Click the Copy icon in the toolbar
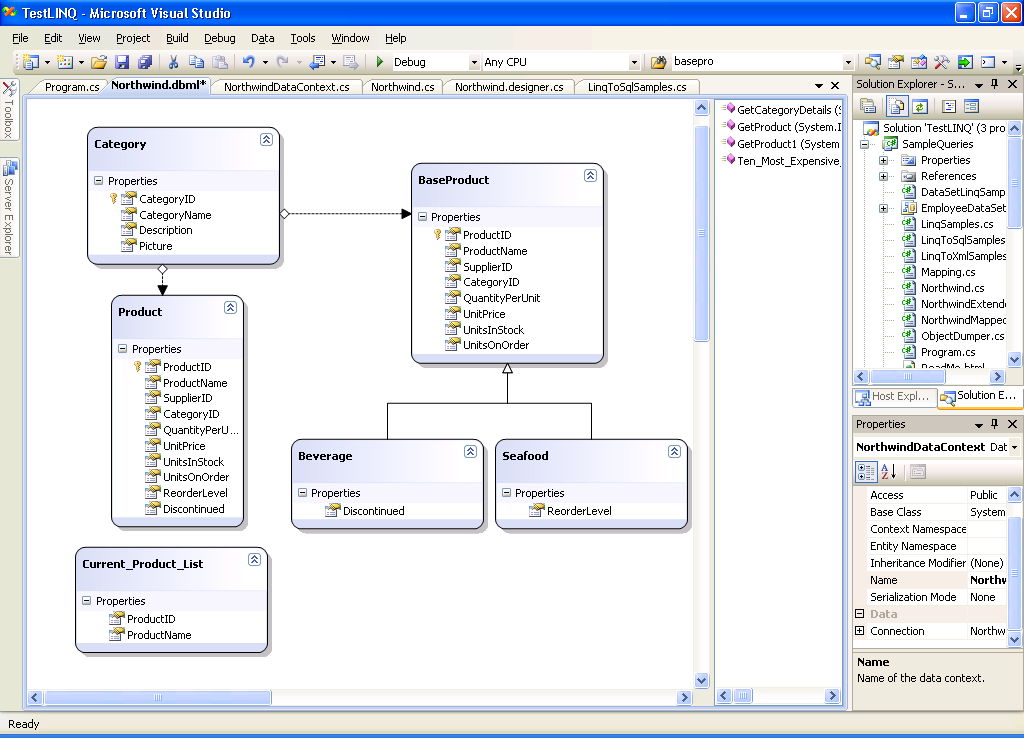 coord(197,62)
